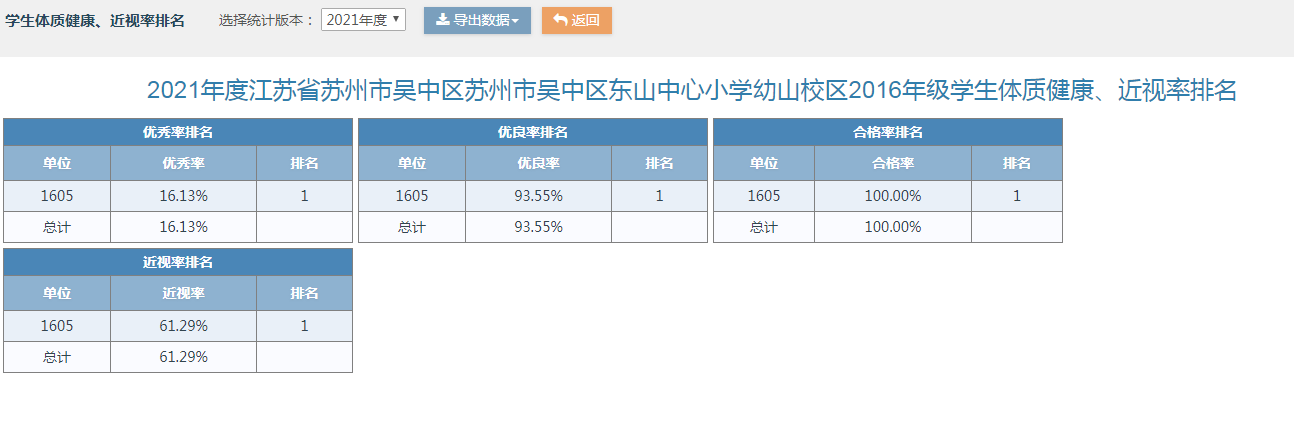Screen dimensions: 1294x433
Task: Click the 排名 column header in 优良率排名 table
Action: [660, 163]
